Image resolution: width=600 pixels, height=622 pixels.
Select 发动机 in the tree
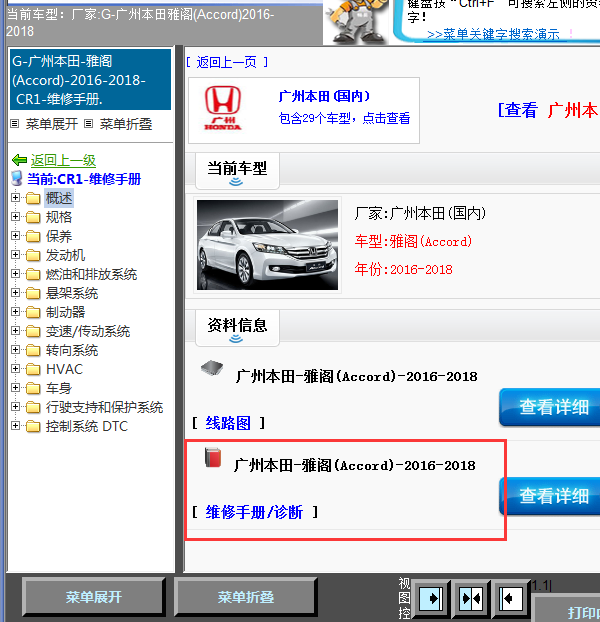(x=65, y=255)
